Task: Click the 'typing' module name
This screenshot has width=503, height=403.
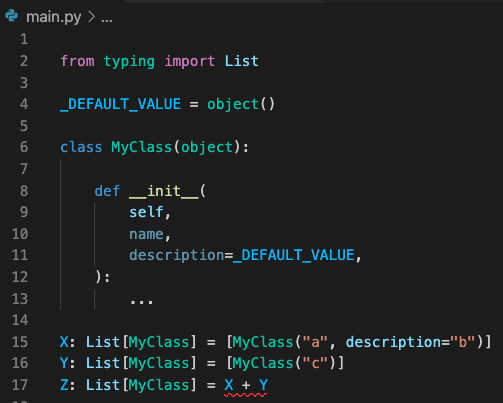Action: pyautogui.click(x=129, y=62)
